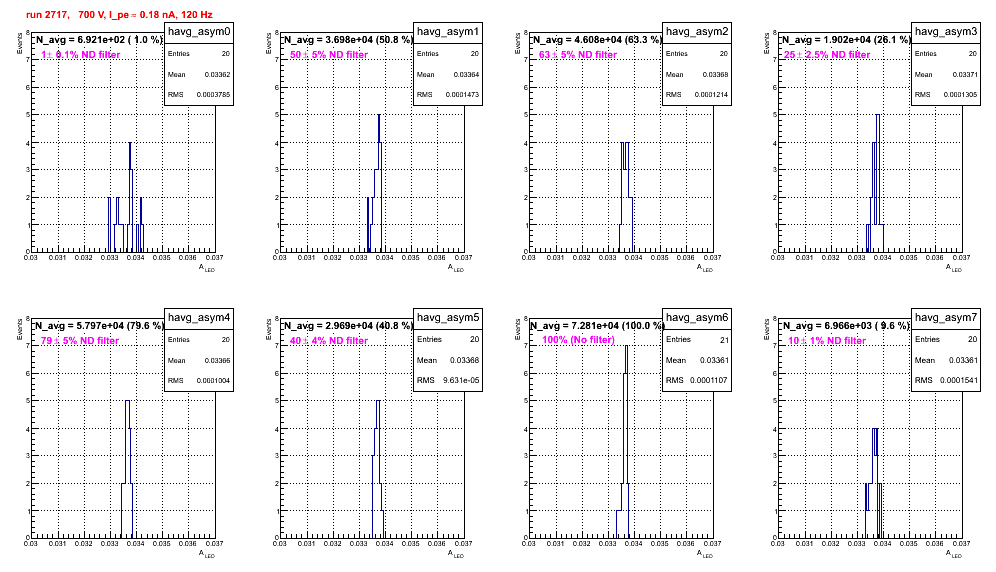This screenshot has height=572, width=996.
Task: Click Mean value 0.03371 in havg_asym3
Action: pyautogui.click(x=964, y=74)
